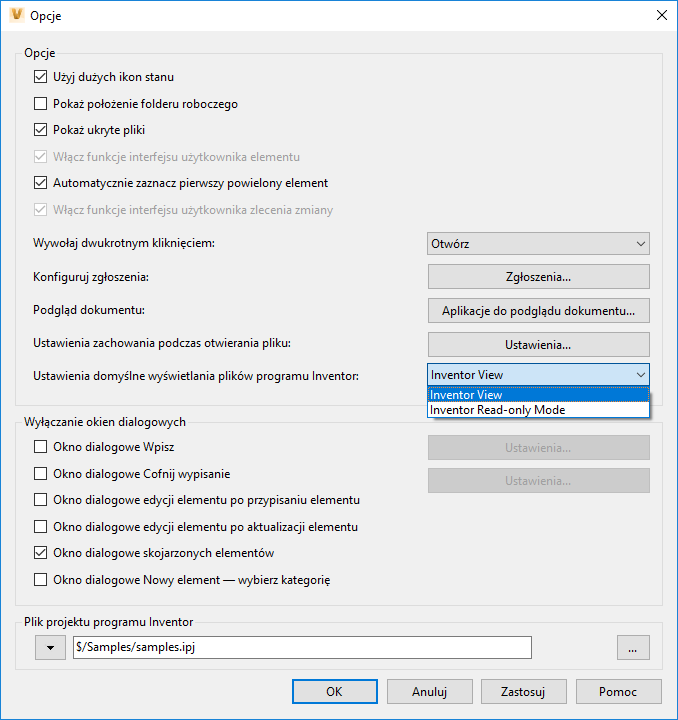Image resolution: width=678 pixels, height=720 pixels.
Task: Open the Otwórz double-click action dropdown
Action: [x=538, y=244]
